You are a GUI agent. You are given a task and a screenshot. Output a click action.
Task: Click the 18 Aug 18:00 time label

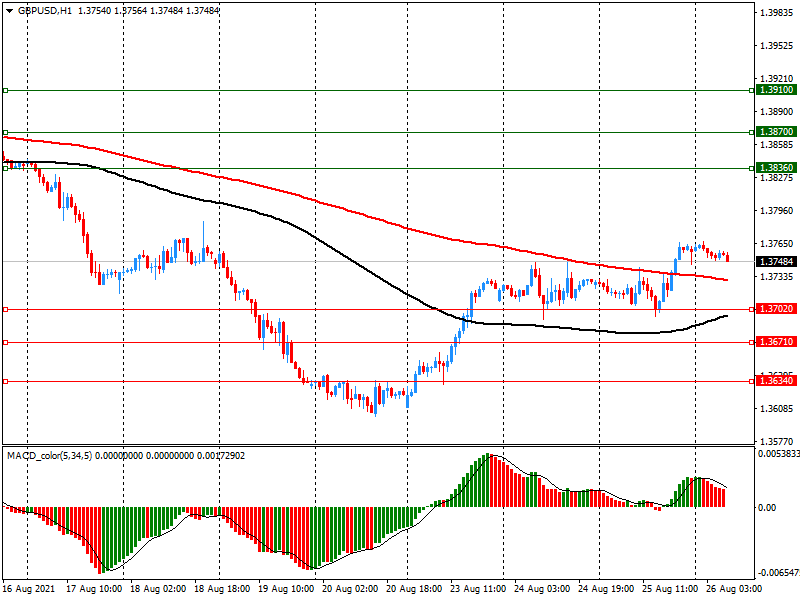(222, 588)
